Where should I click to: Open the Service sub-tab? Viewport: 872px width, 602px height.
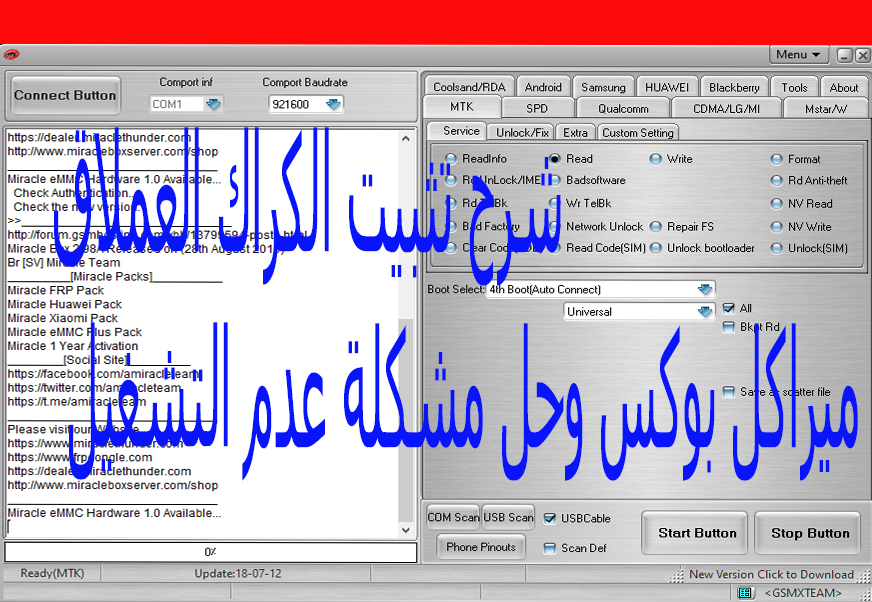coord(460,131)
